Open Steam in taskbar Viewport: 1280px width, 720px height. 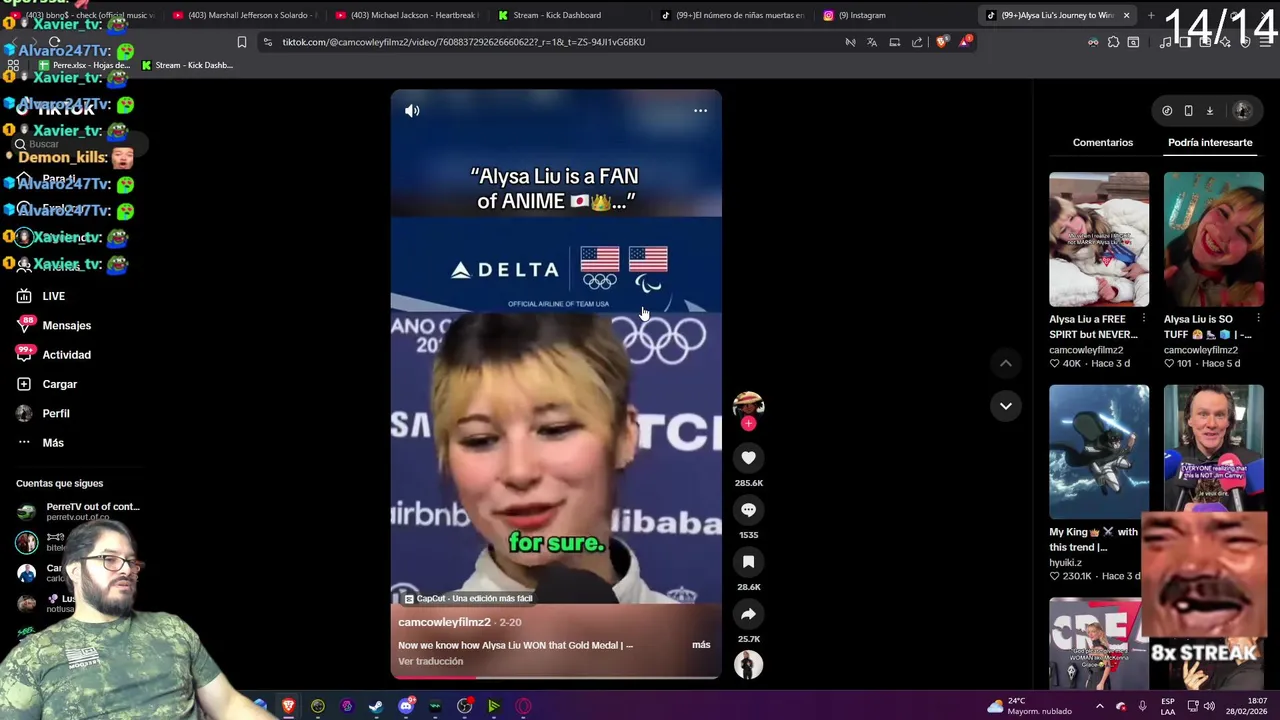click(x=376, y=706)
